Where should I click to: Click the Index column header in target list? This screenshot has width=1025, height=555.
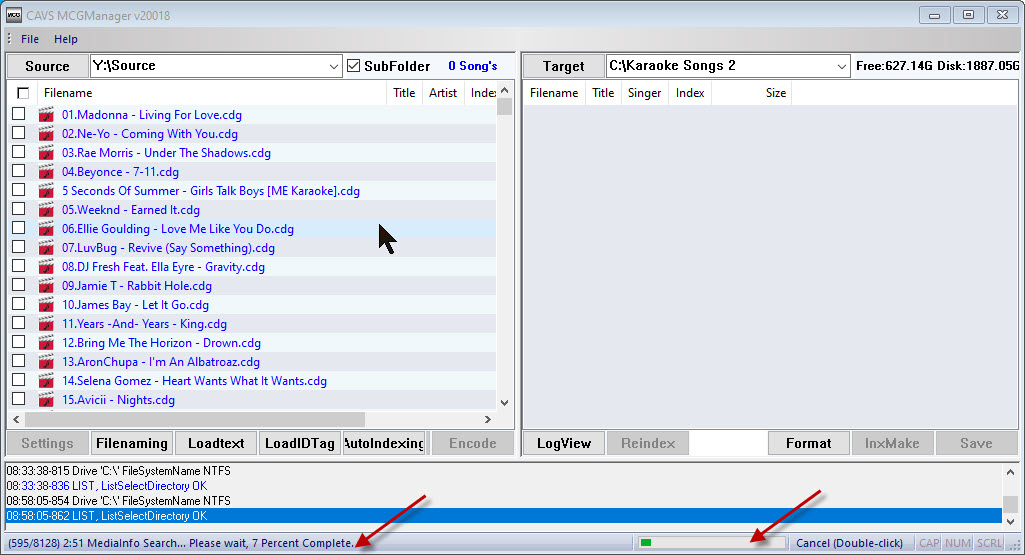point(690,93)
